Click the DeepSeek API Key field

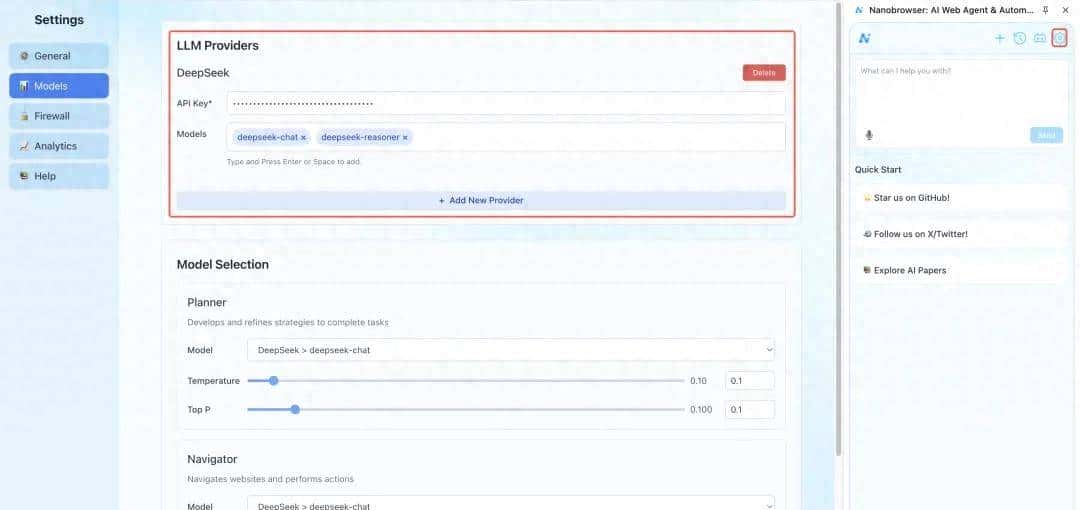coord(506,103)
